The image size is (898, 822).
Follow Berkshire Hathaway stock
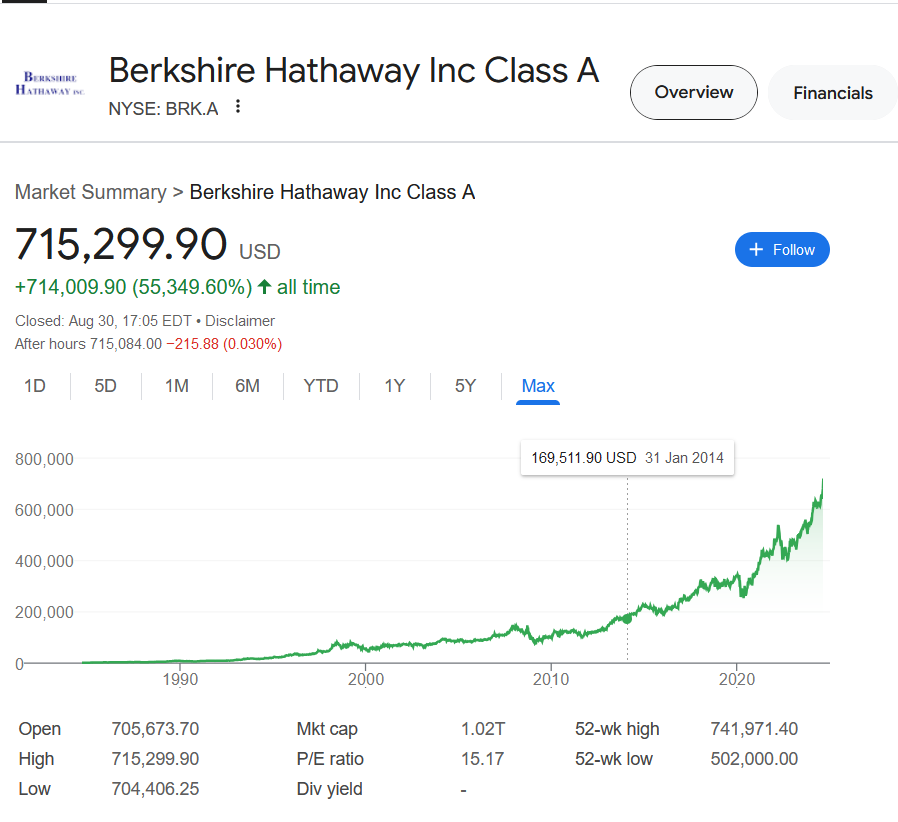[782, 249]
